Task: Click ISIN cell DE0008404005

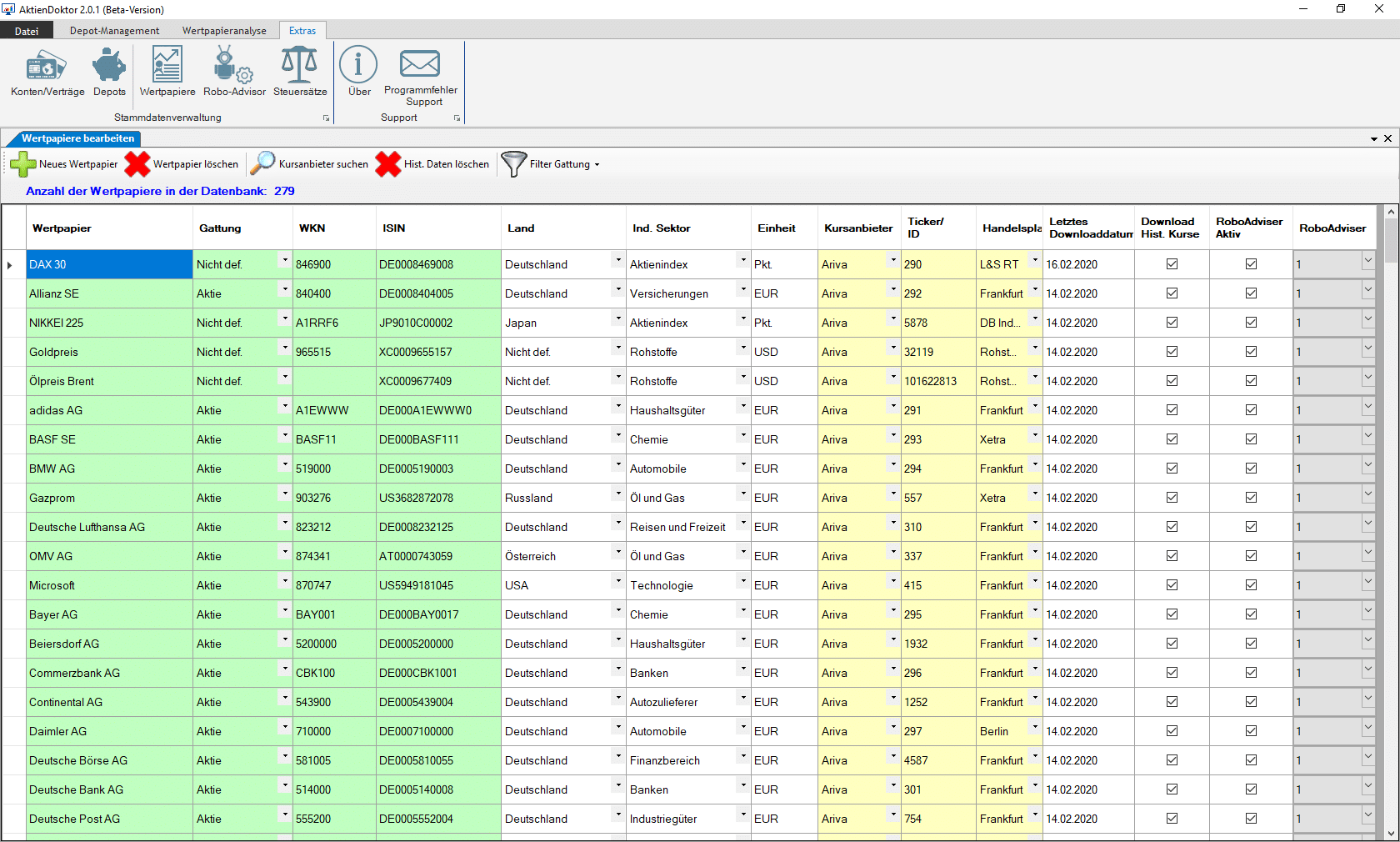Action: click(x=438, y=293)
